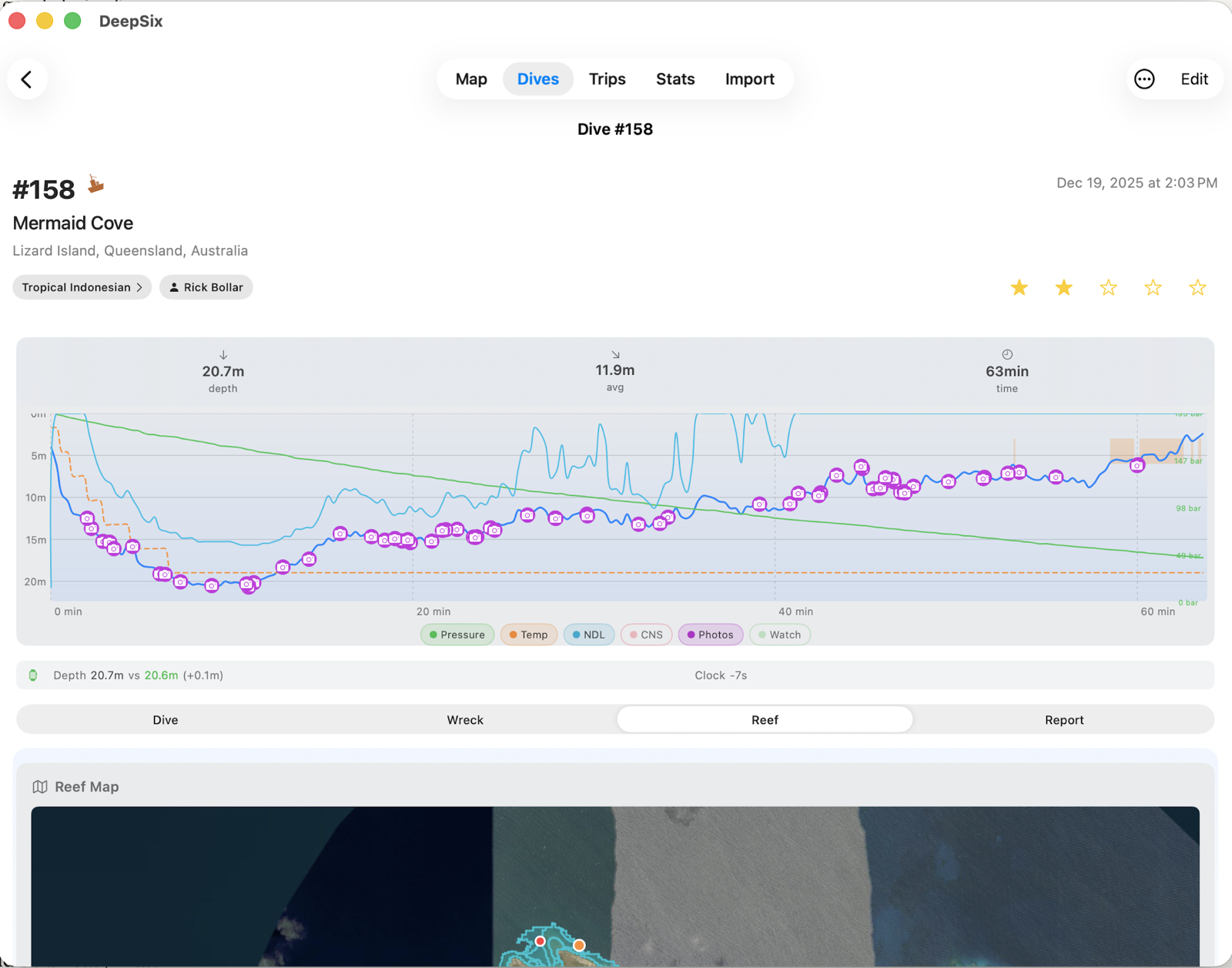Toggle the Temp graph overlay

coord(529,635)
